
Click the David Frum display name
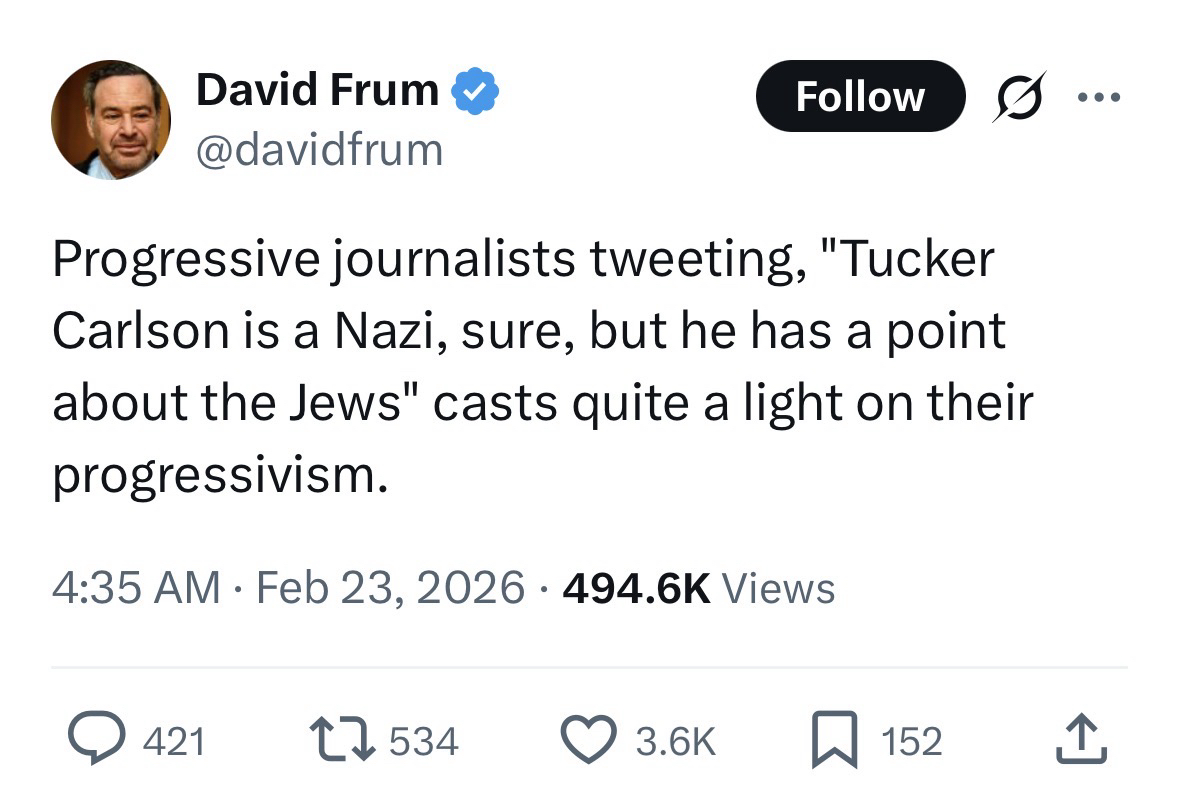coord(317,90)
